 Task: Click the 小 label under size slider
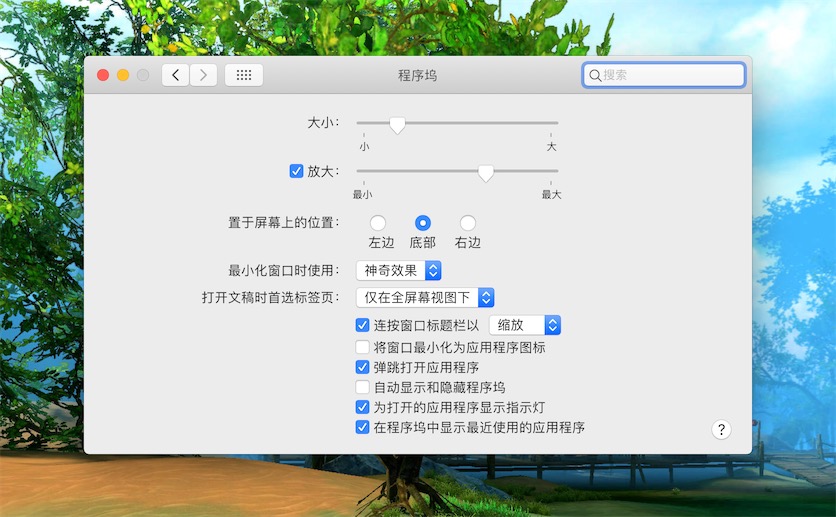coord(364,147)
